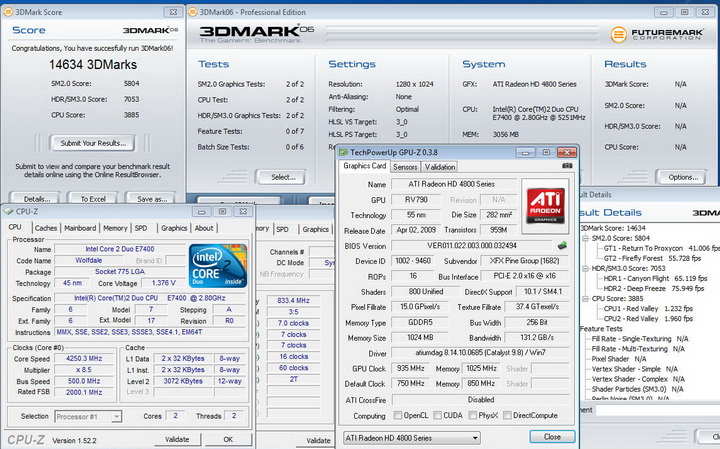Click the GPU-Z title bar icon

(343, 152)
